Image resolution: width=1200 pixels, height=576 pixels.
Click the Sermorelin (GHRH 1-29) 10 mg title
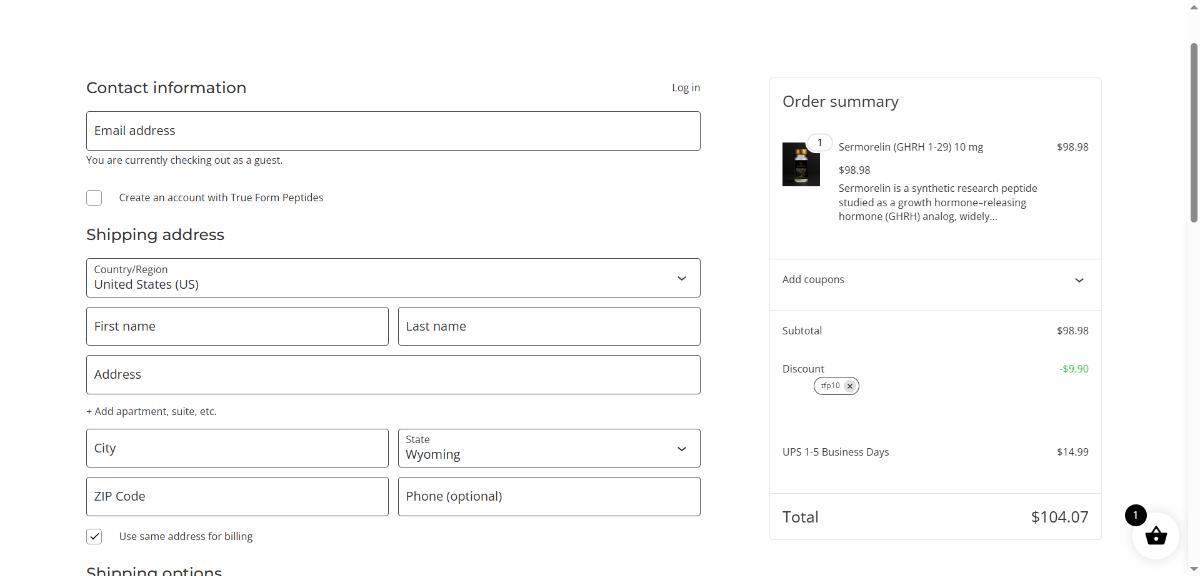click(x=910, y=147)
